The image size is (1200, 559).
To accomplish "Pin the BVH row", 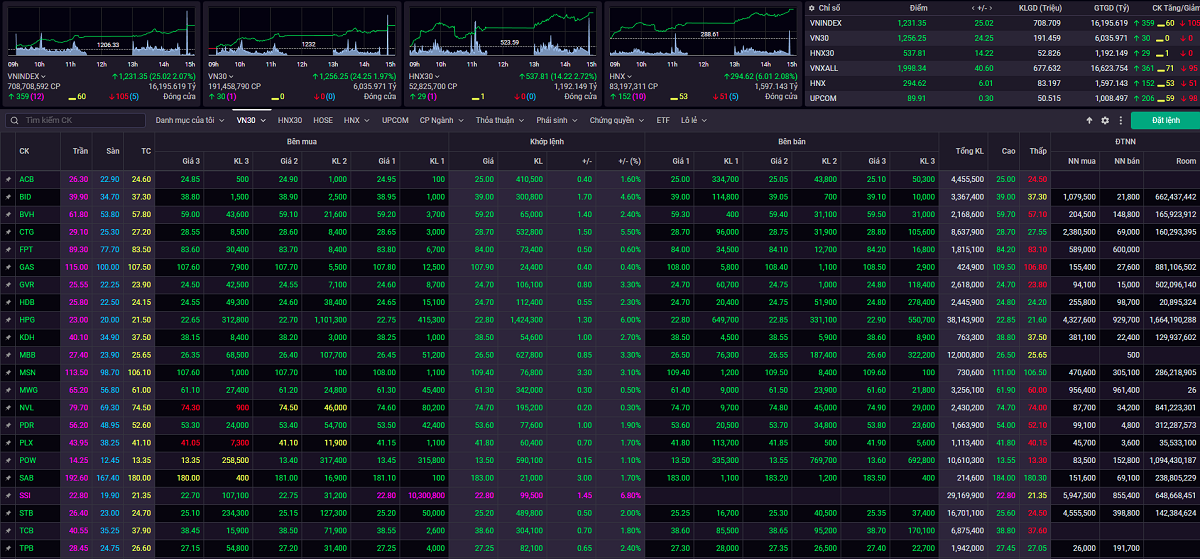I will [8, 214].
